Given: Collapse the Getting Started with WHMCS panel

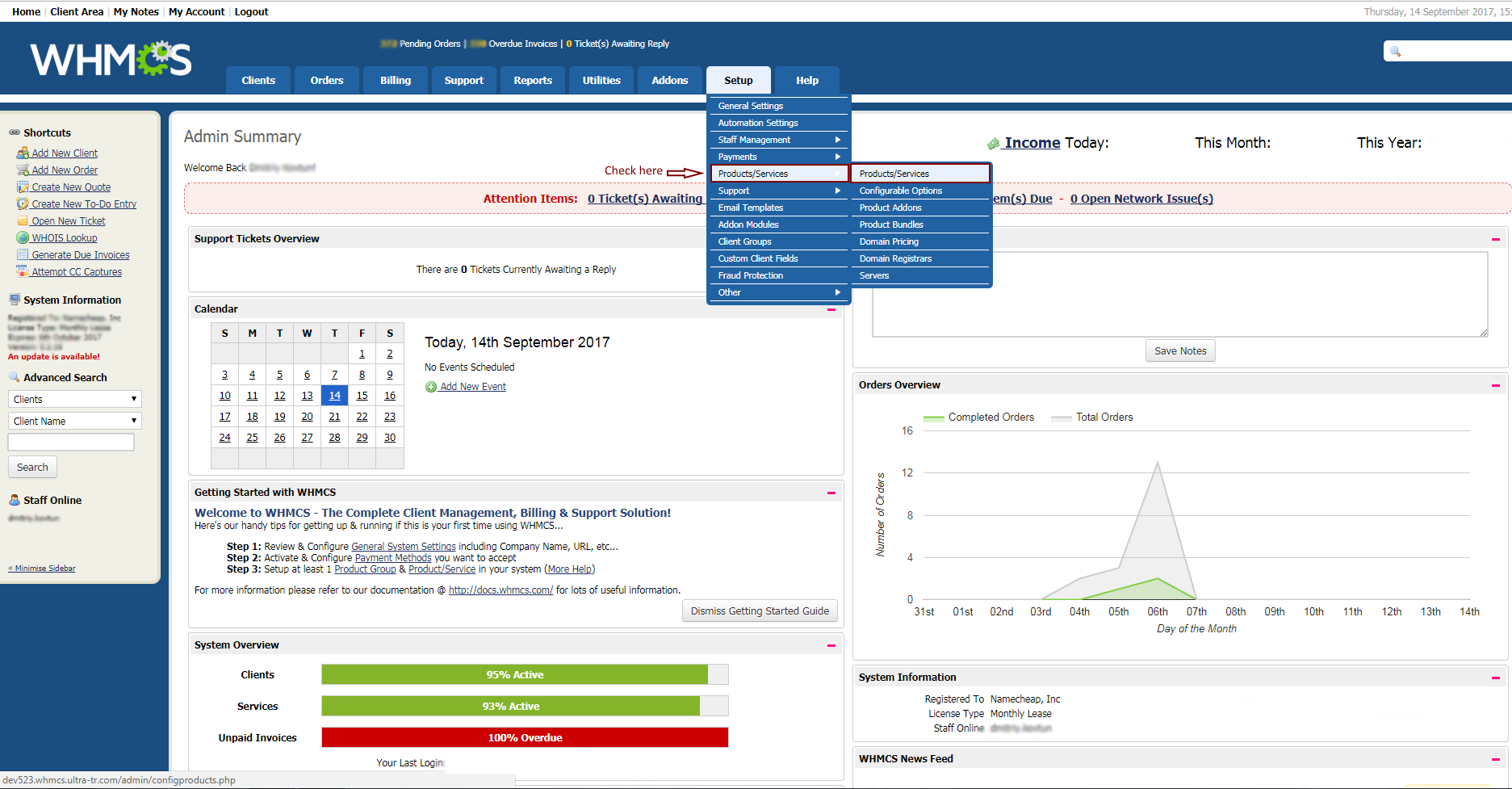Looking at the screenshot, I should pos(831,493).
